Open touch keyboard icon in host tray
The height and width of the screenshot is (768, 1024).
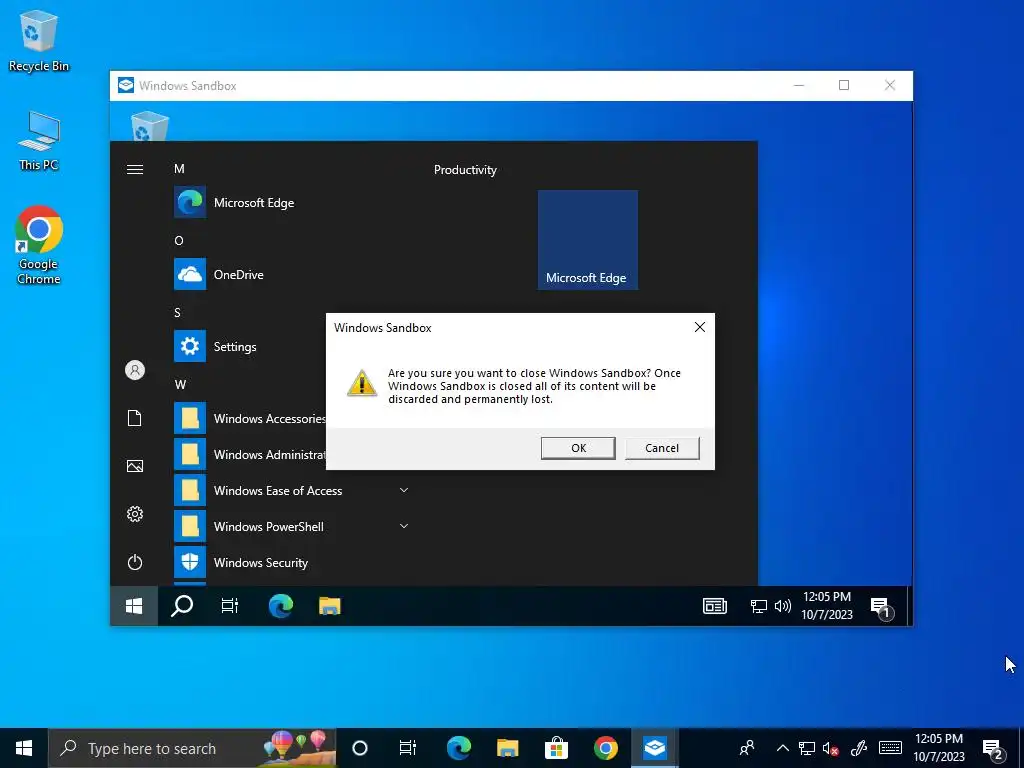pyautogui.click(x=890, y=748)
